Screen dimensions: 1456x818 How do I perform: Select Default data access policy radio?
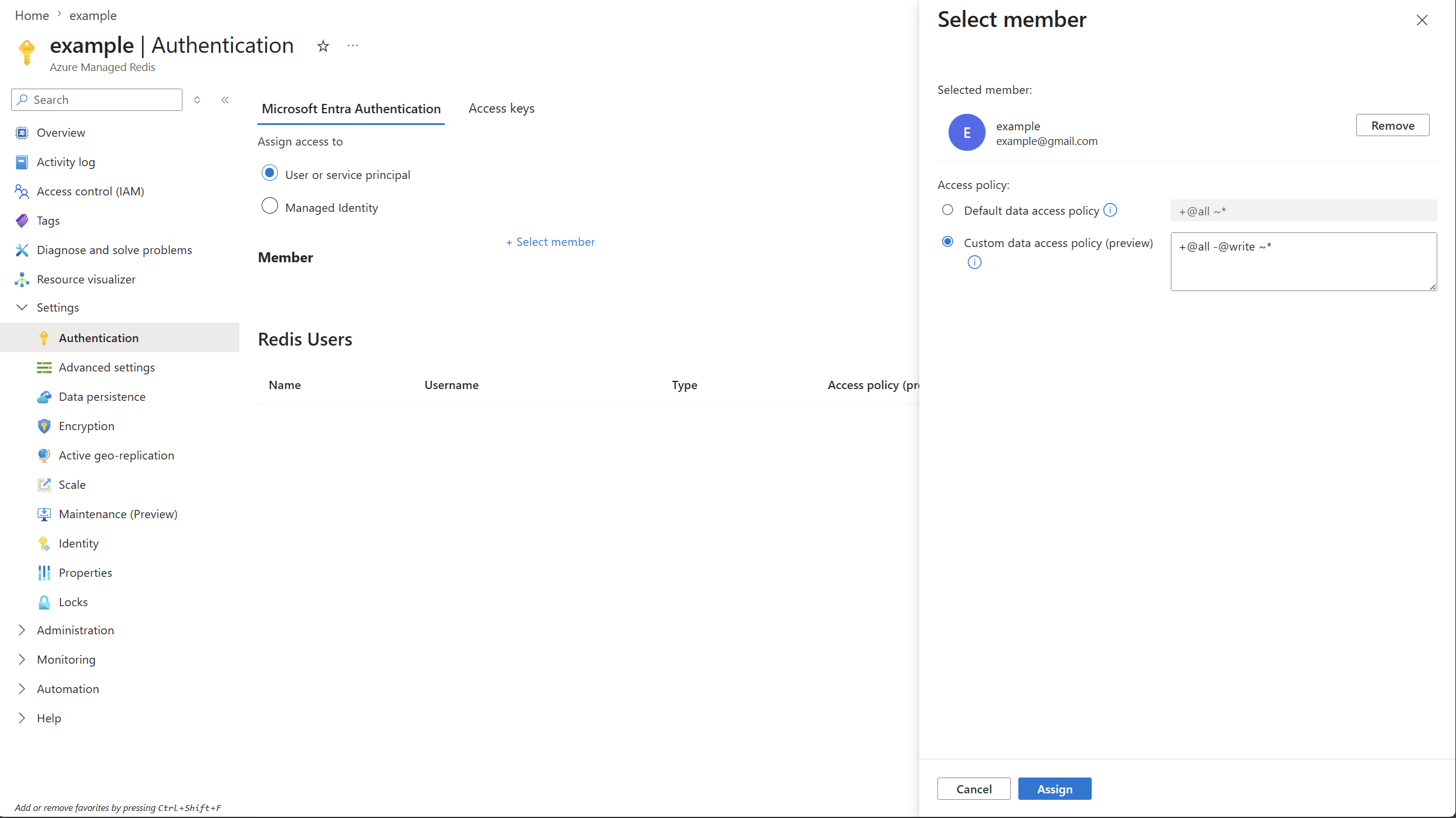click(x=947, y=210)
